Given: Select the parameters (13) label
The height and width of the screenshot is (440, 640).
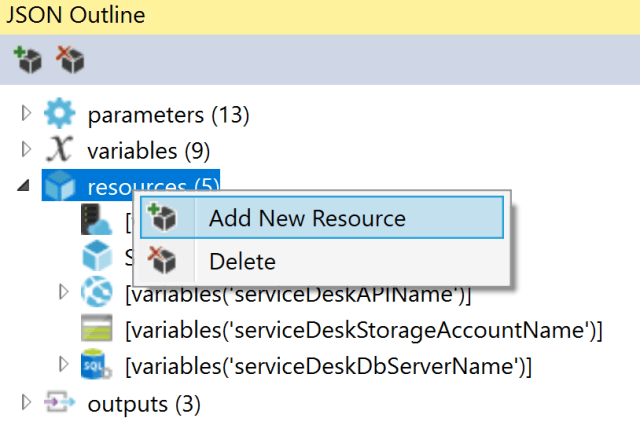Looking at the screenshot, I should [168, 115].
